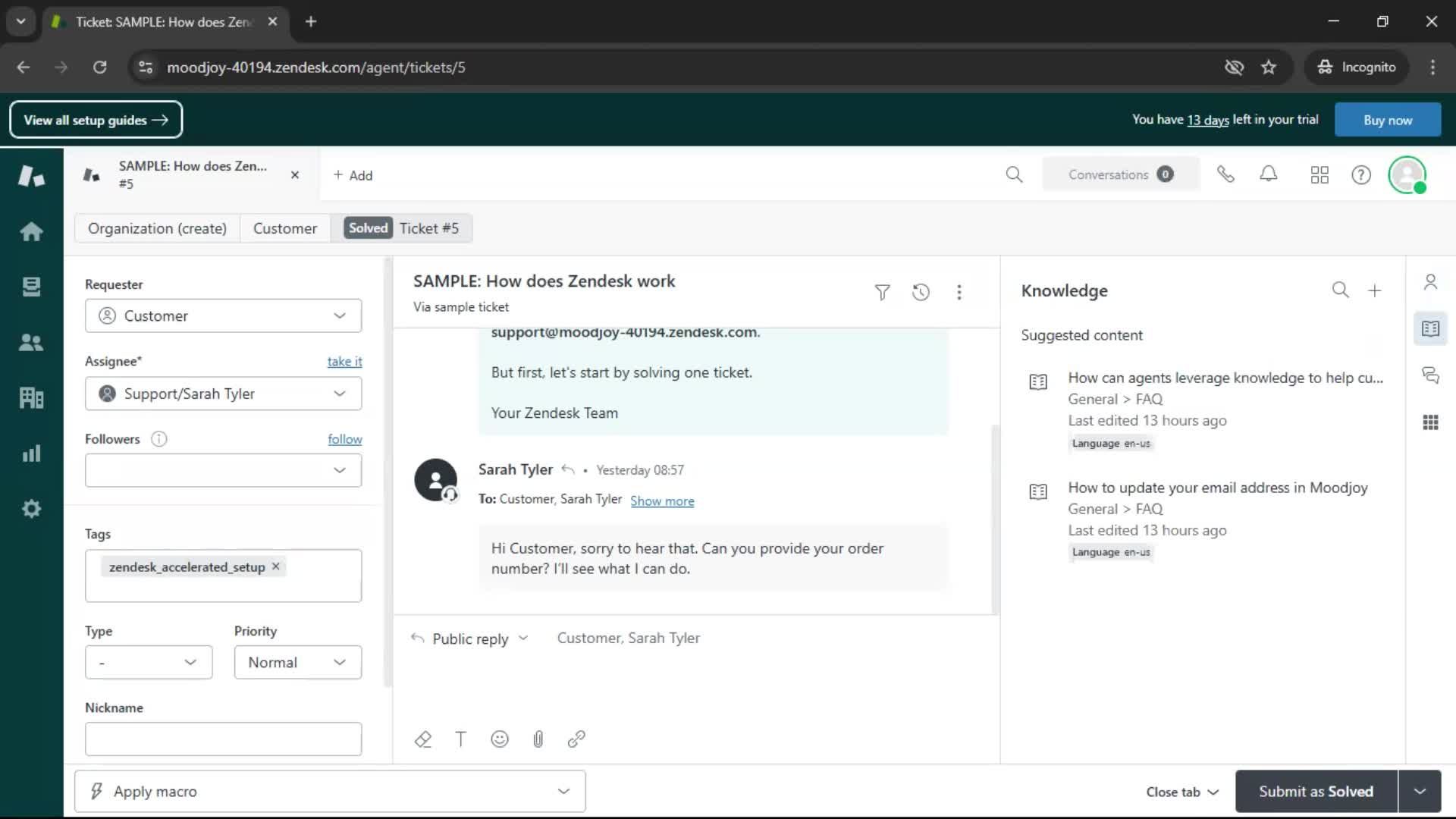The height and width of the screenshot is (819, 1456).
Task: Click Buy now button
Action: point(1387,120)
